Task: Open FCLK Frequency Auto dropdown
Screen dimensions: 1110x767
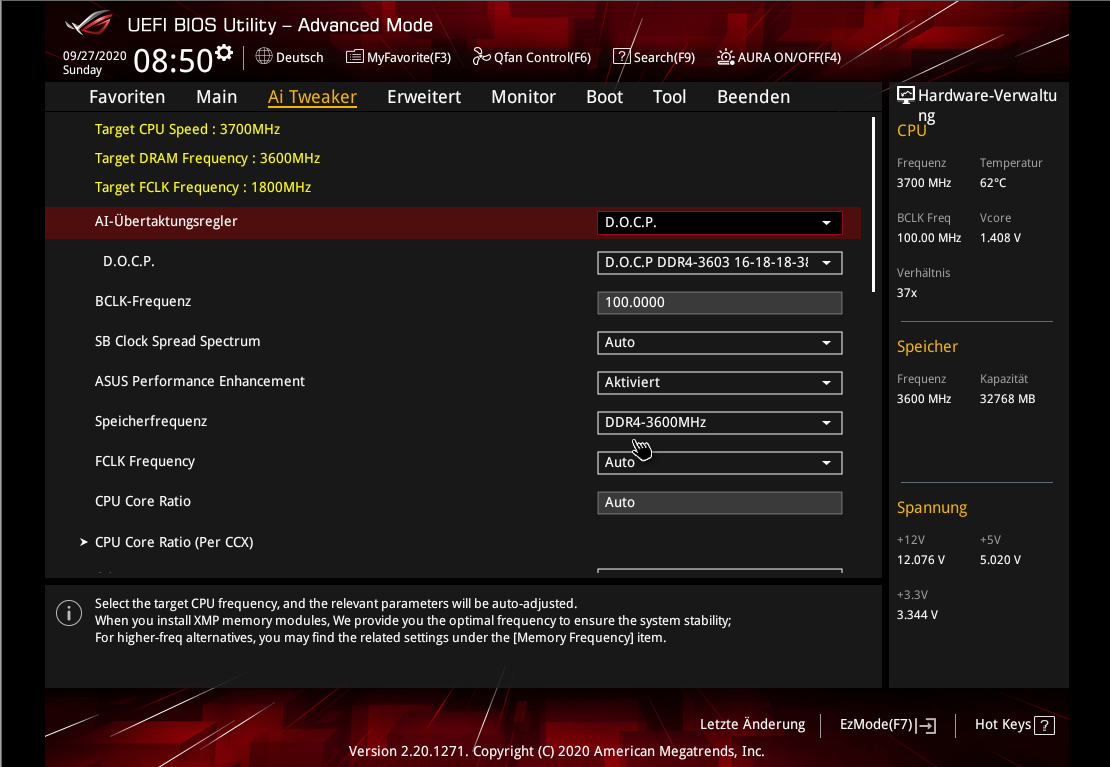Action: point(719,462)
